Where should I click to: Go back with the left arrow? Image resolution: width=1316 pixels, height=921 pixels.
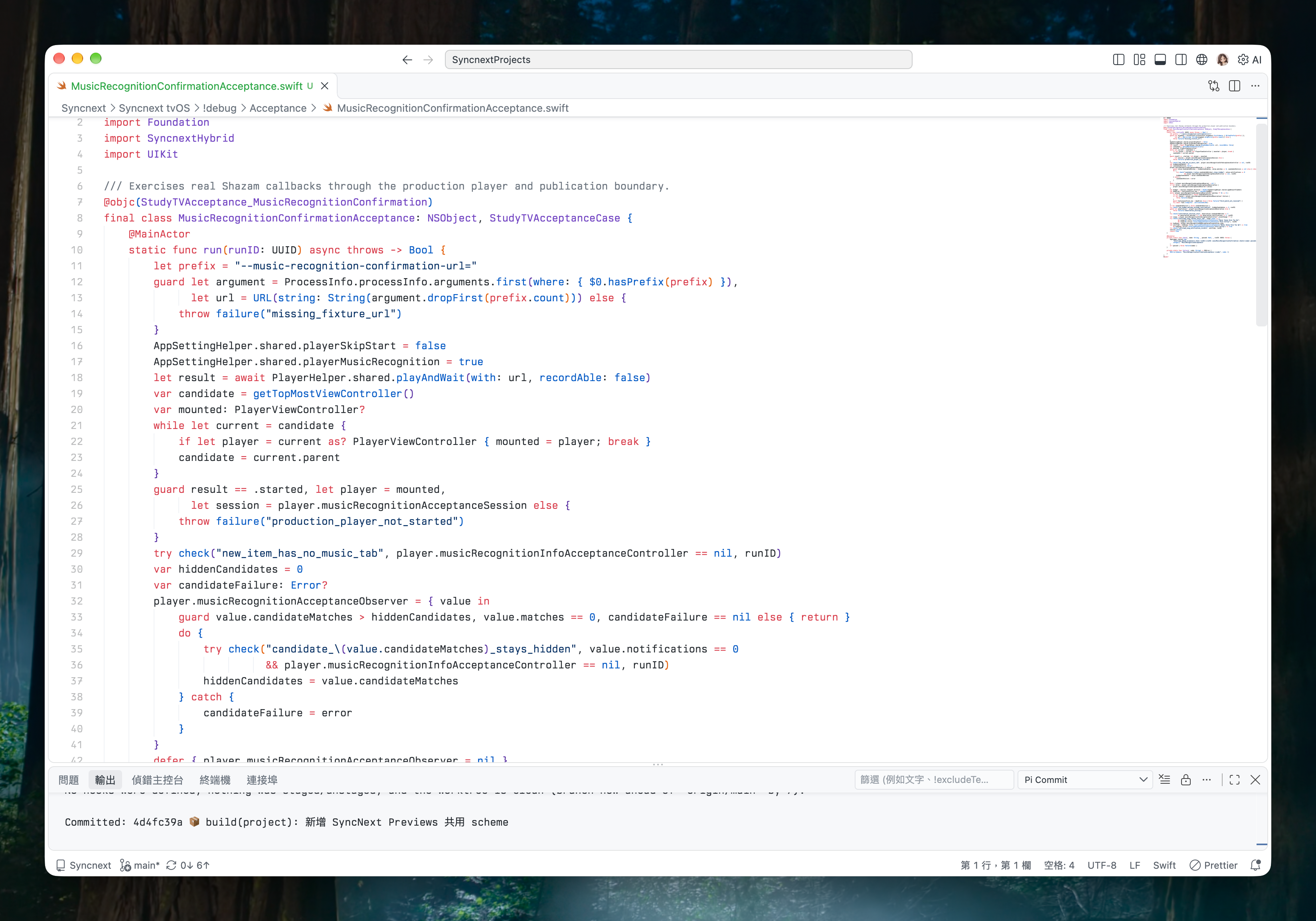407,59
